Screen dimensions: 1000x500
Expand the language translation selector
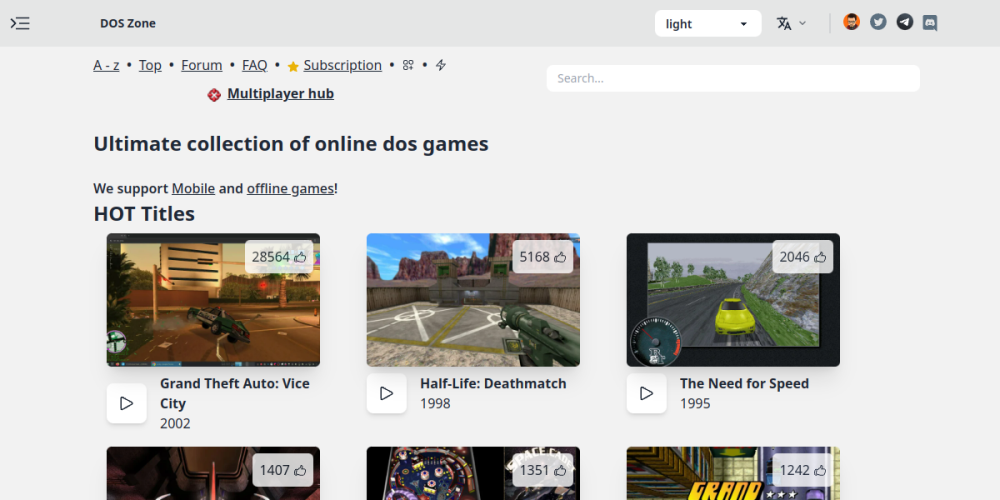coord(791,23)
